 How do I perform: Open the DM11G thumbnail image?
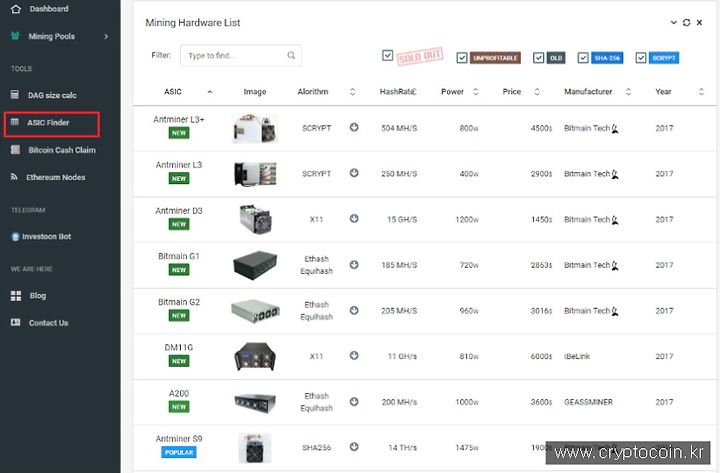[255, 356]
